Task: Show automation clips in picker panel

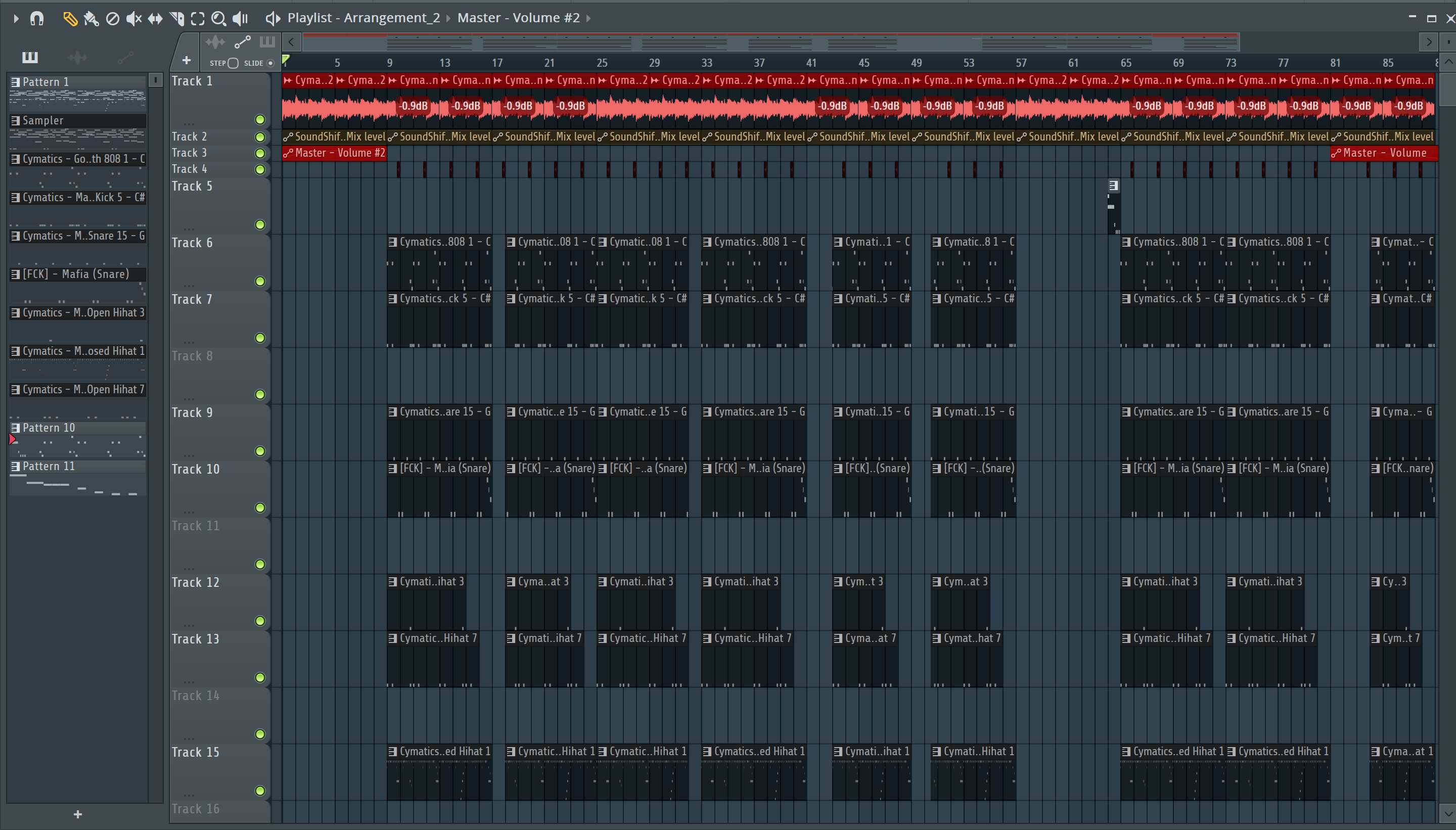Action: (125, 57)
